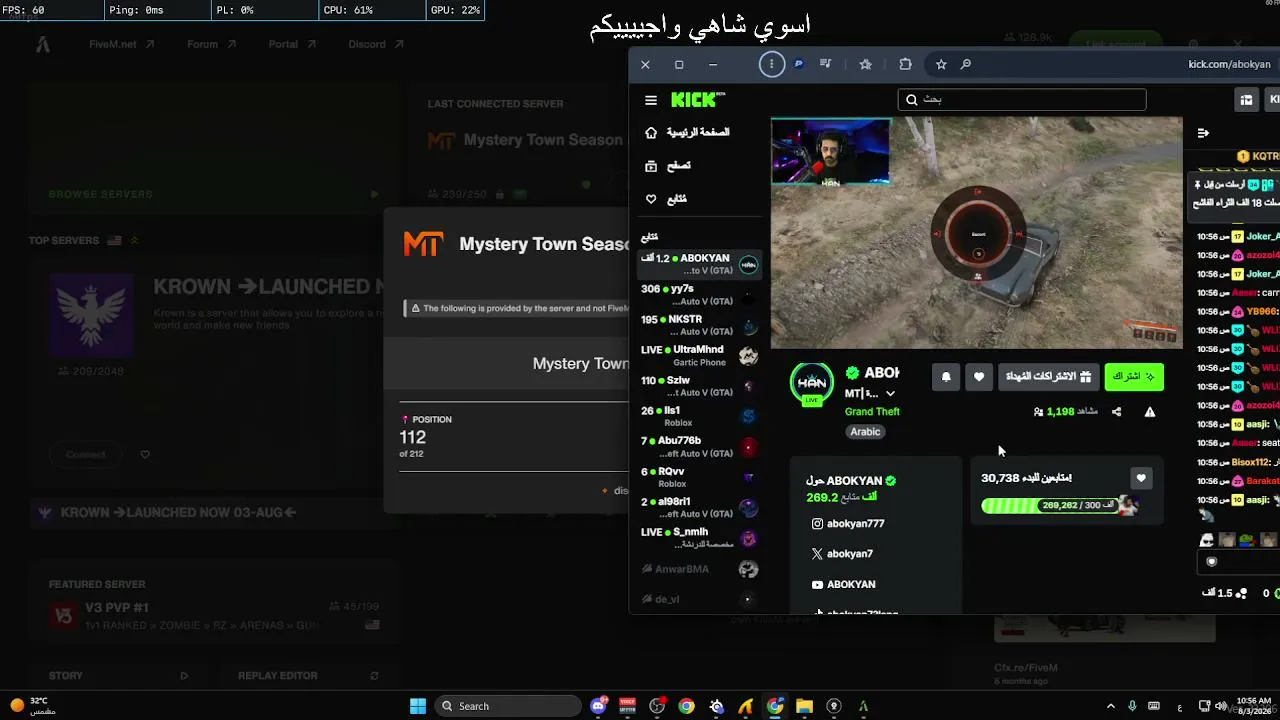Open abokyan7 X profile link
The width and height of the screenshot is (1280, 720).
[x=842, y=554]
